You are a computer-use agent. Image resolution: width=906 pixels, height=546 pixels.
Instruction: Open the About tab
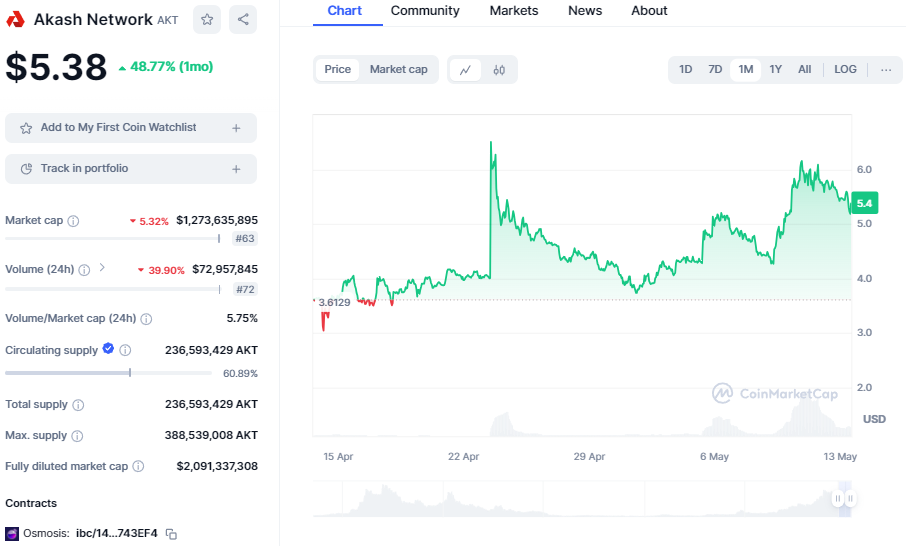tap(649, 11)
